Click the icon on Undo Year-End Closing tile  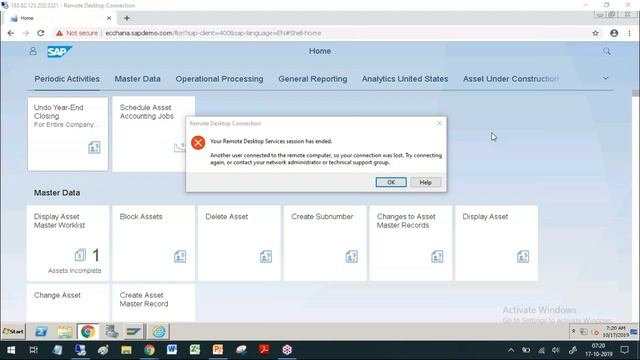[94, 147]
